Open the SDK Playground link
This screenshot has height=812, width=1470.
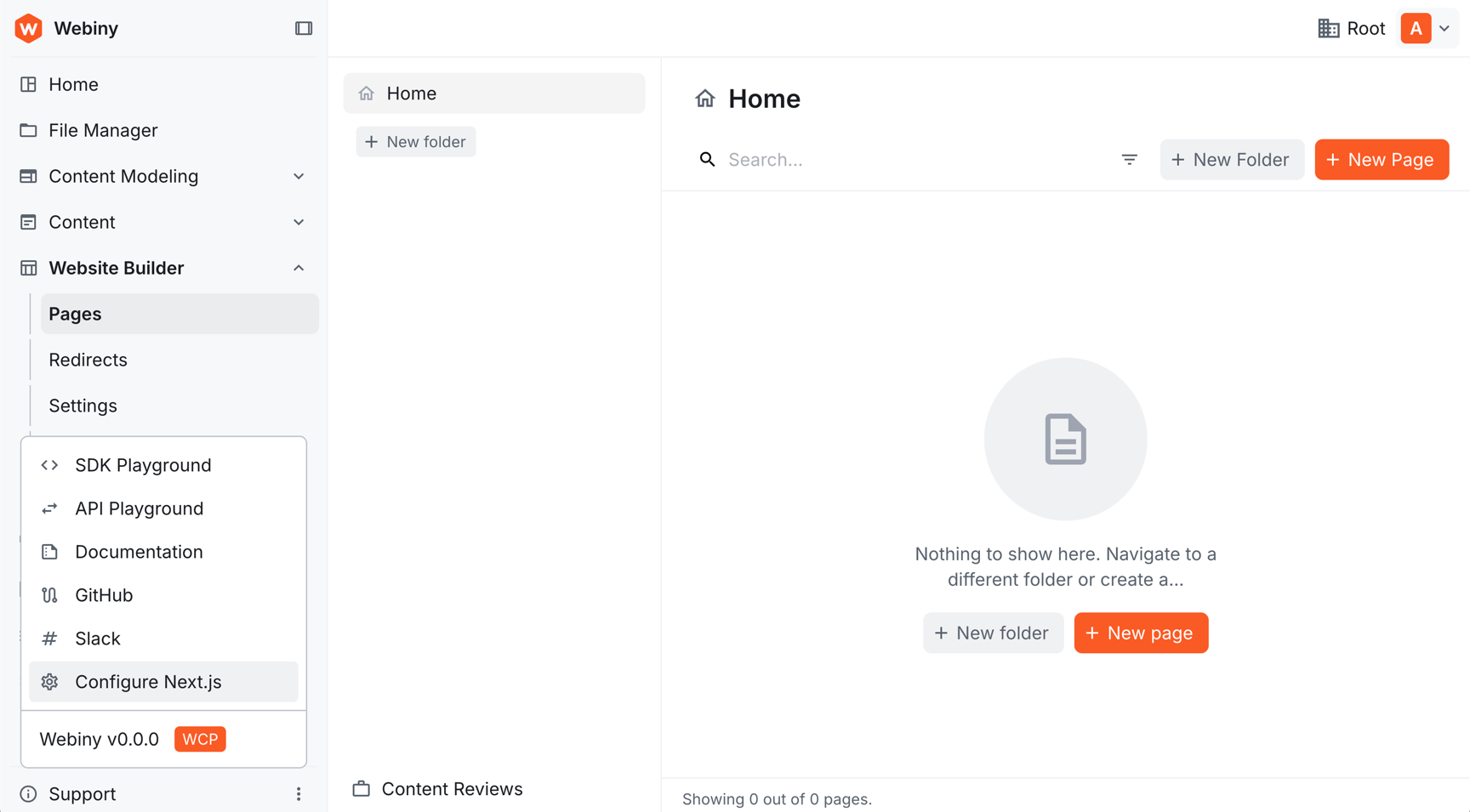(x=142, y=465)
